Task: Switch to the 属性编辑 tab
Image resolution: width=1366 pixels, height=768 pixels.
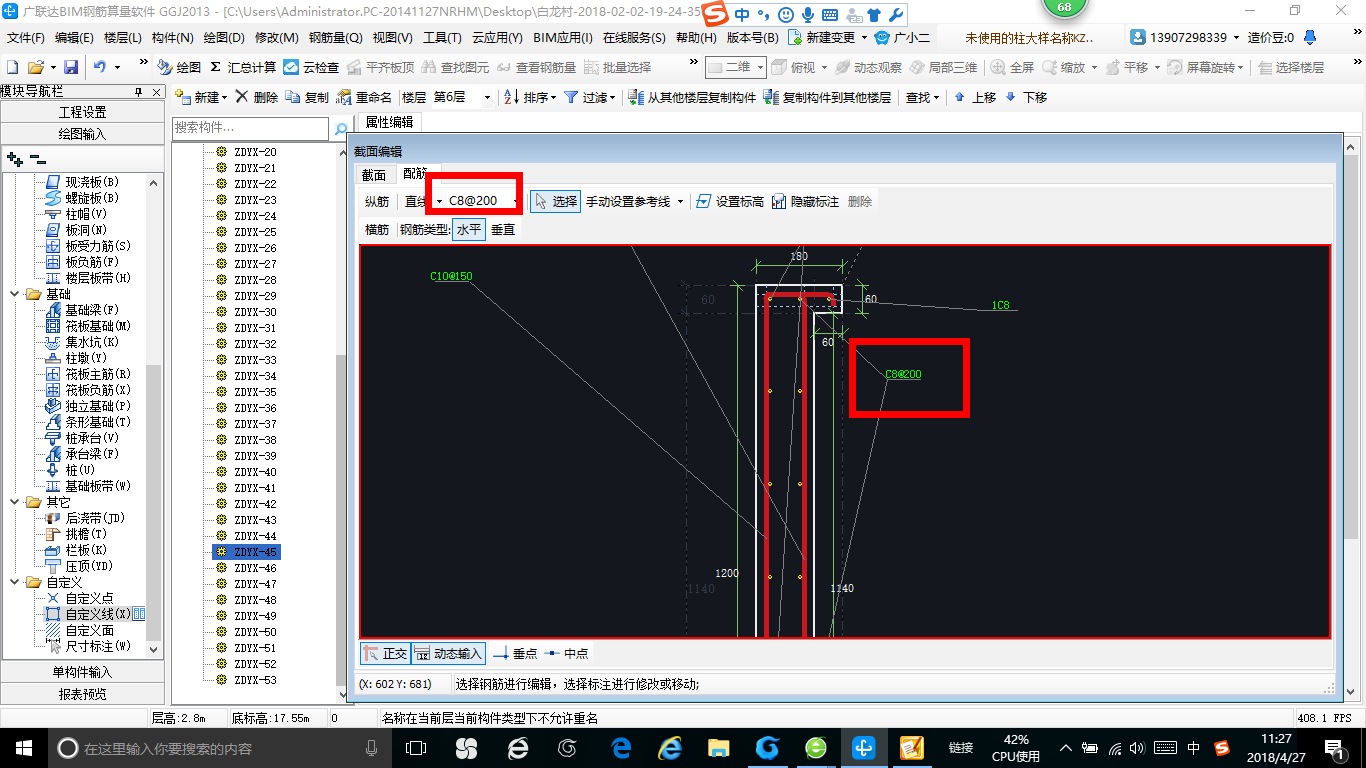Action: click(388, 122)
